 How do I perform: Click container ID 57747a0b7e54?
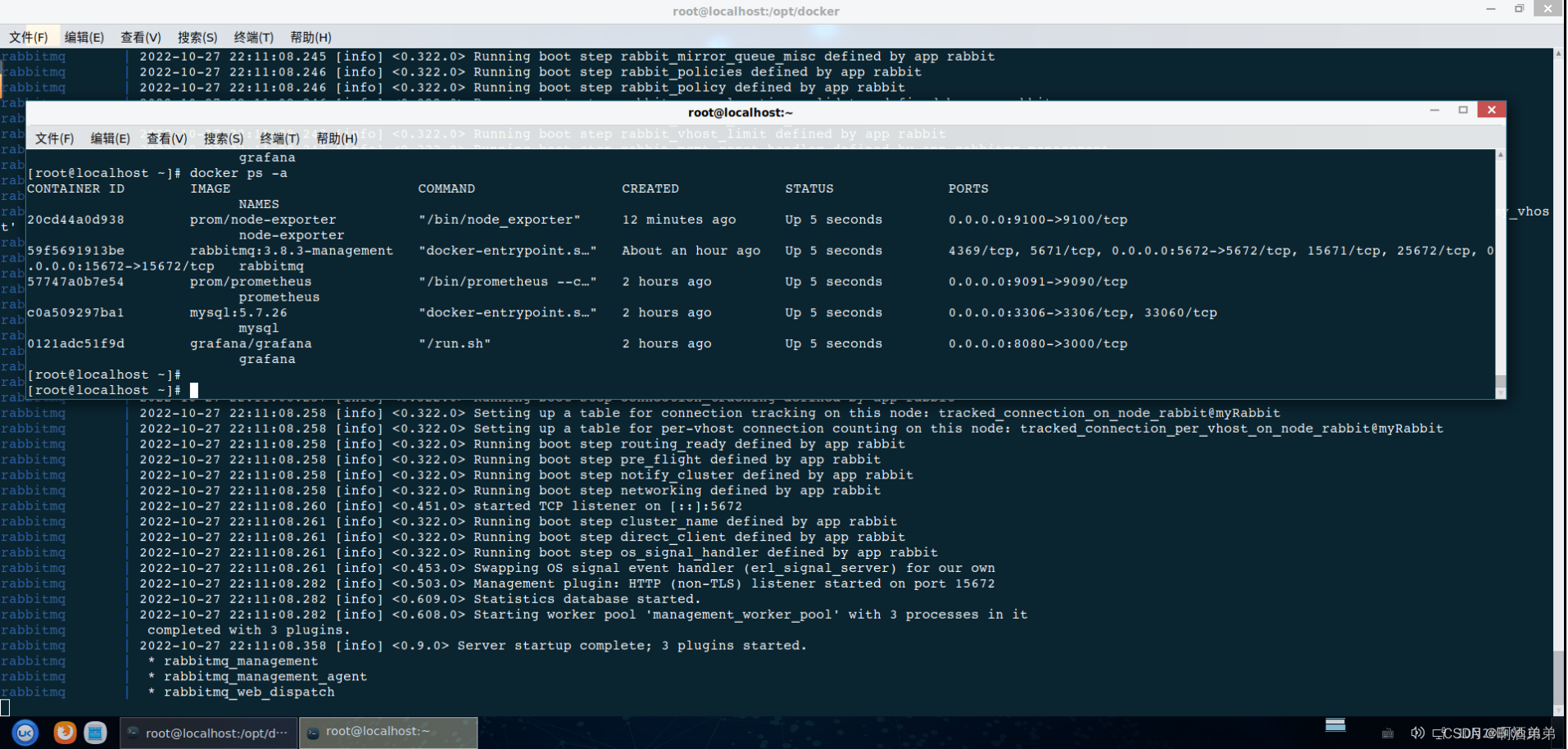point(75,282)
